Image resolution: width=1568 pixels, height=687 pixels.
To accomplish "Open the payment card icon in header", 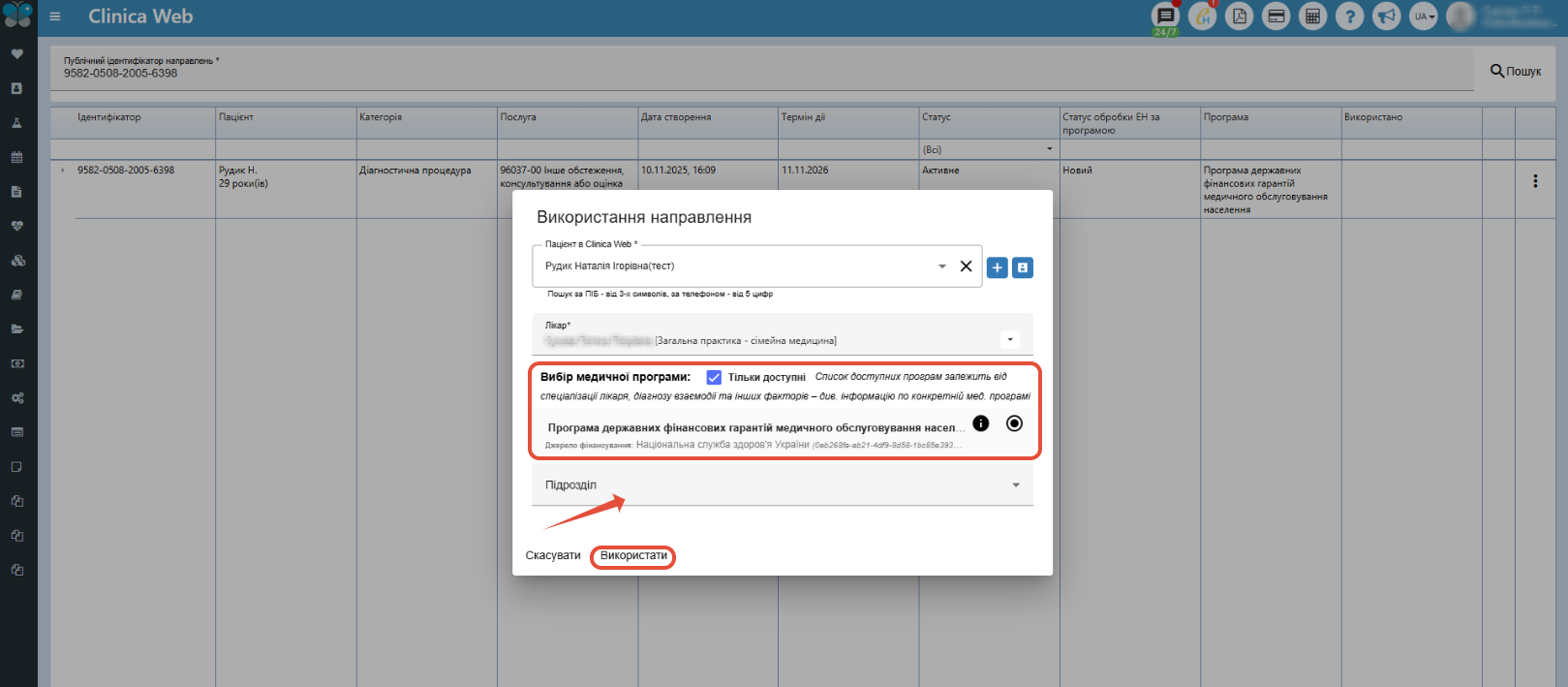I will pyautogui.click(x=1276, y=16).
